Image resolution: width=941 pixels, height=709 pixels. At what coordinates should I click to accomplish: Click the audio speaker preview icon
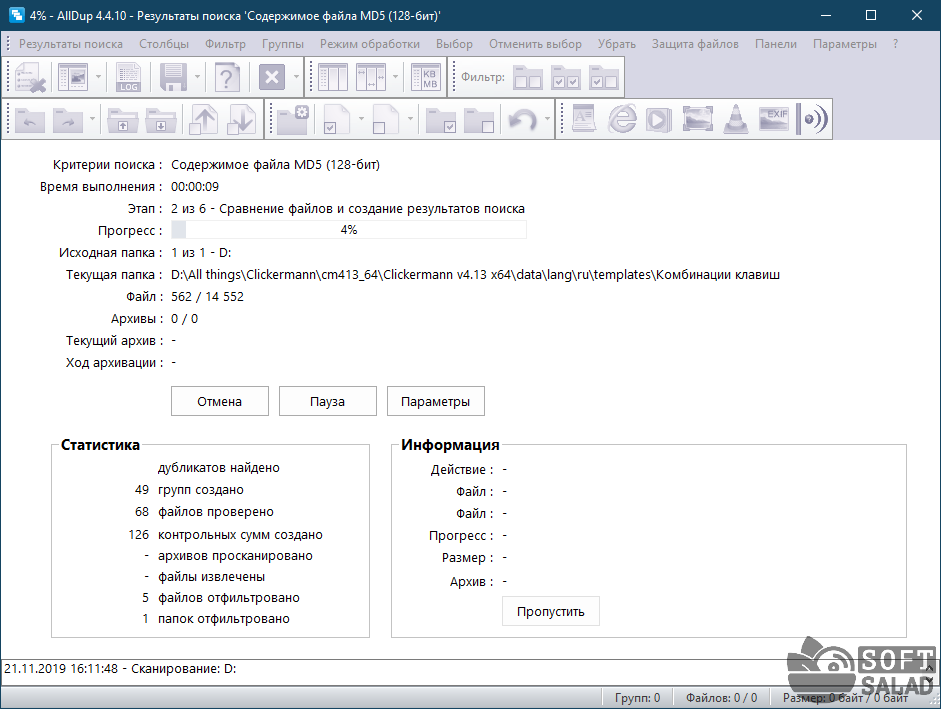coord(814,120)
